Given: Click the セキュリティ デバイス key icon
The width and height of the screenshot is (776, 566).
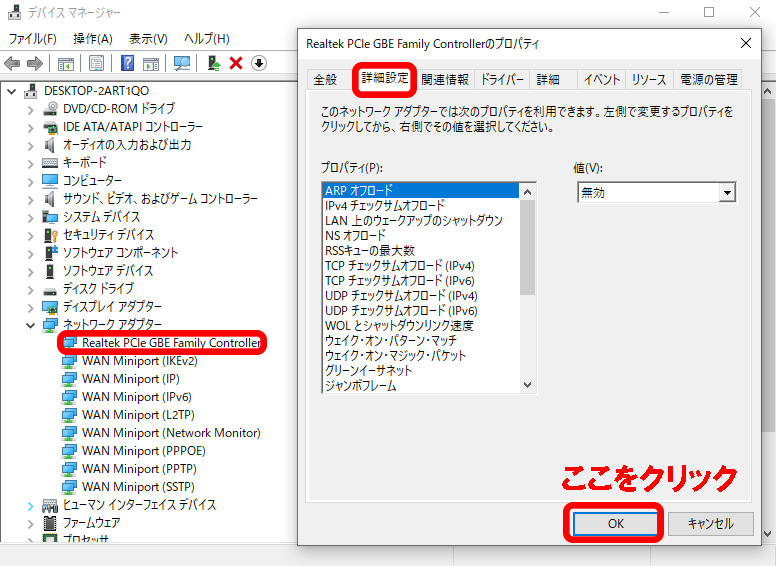Looking at the screenshot, I should (50, 235).
